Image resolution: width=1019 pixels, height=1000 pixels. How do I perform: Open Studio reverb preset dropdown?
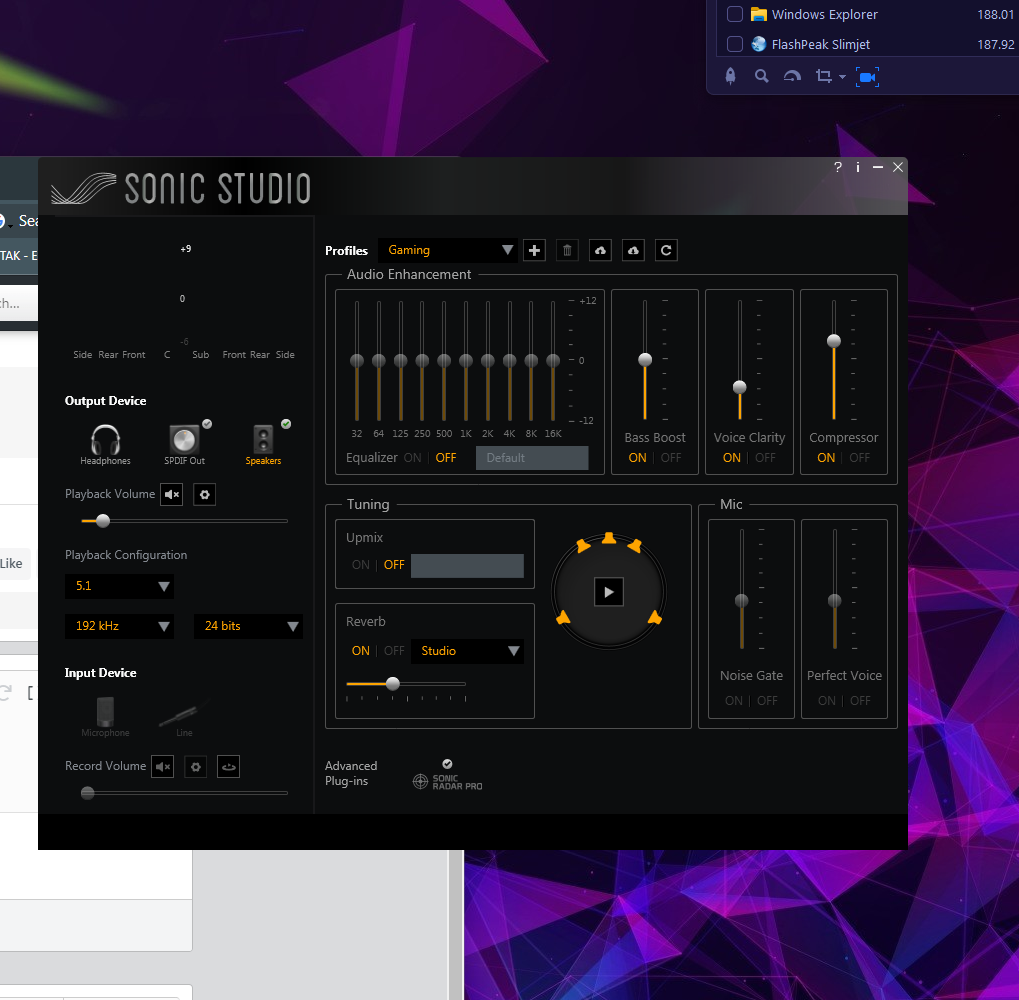(467, 651)
